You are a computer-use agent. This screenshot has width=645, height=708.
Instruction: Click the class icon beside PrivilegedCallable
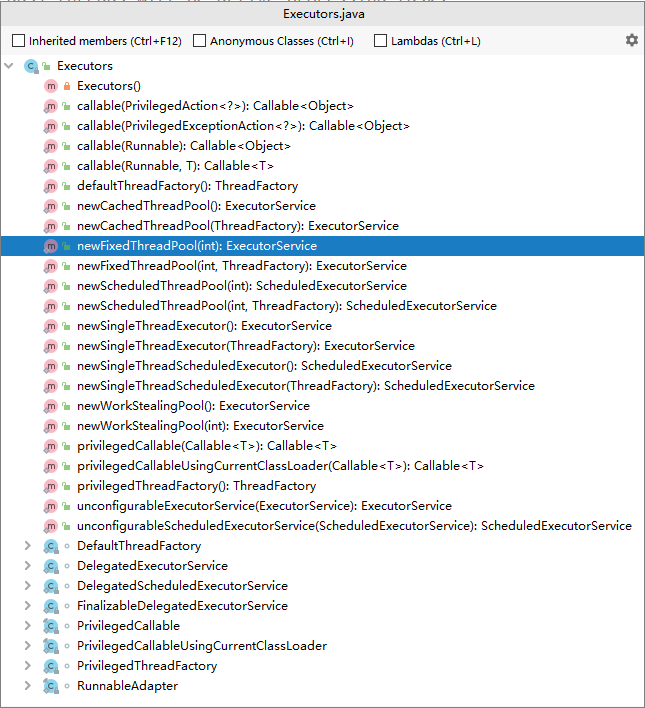[x=51, y=626]
